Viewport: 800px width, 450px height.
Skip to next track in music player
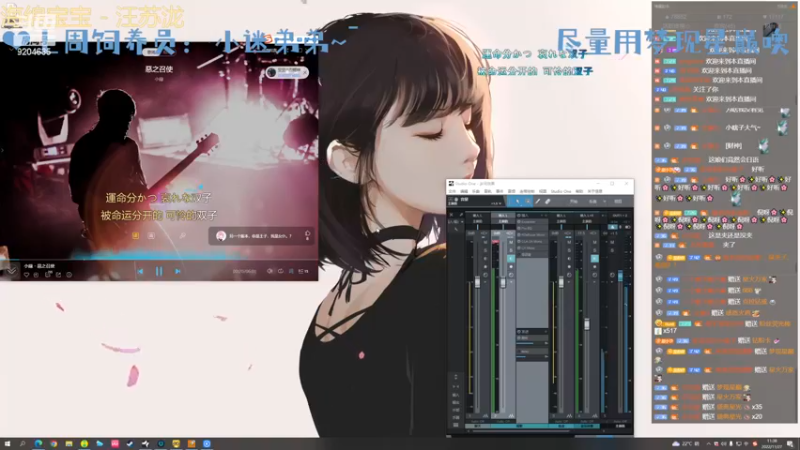tap(178, 271)
